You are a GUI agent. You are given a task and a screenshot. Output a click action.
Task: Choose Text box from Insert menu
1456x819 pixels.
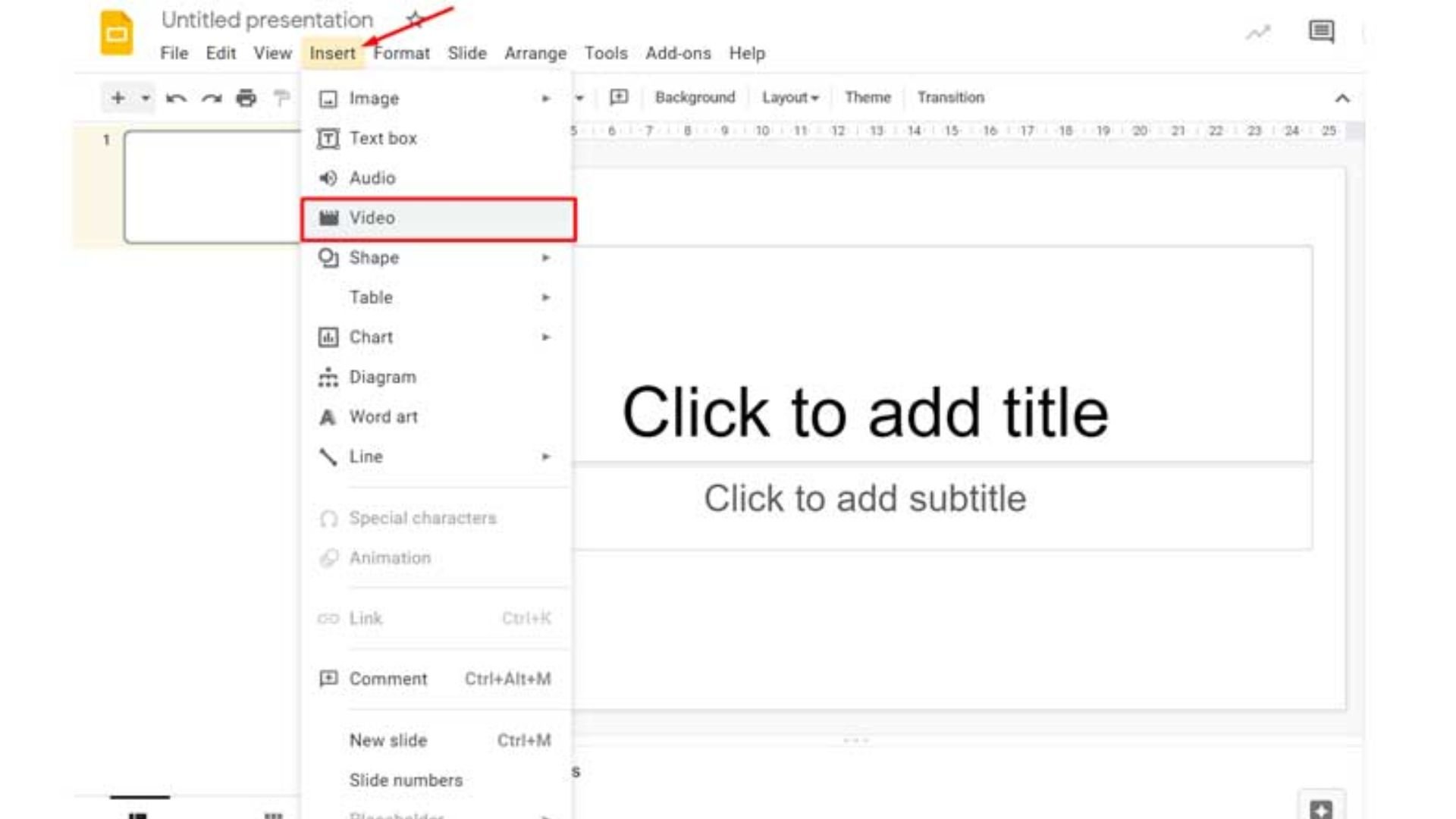(437, 139)
